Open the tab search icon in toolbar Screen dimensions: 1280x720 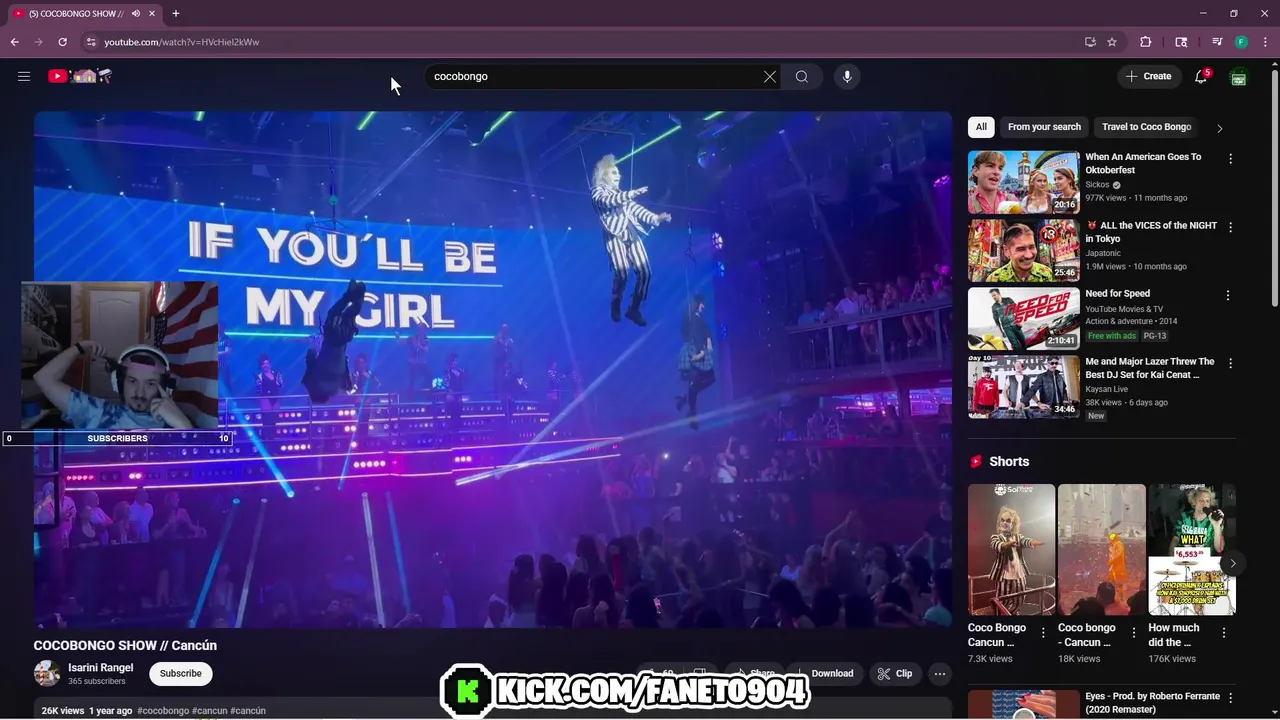point(1181,42)
